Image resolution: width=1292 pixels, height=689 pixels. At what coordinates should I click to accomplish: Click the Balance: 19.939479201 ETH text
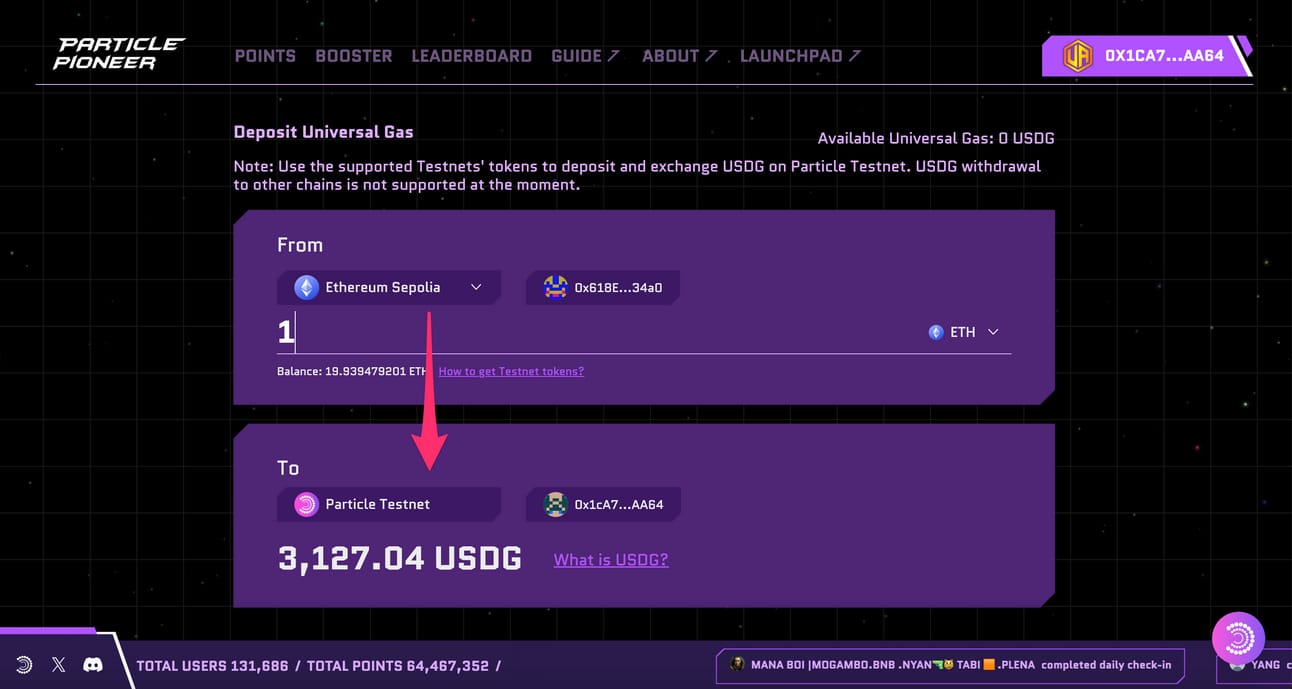point(352,371)
